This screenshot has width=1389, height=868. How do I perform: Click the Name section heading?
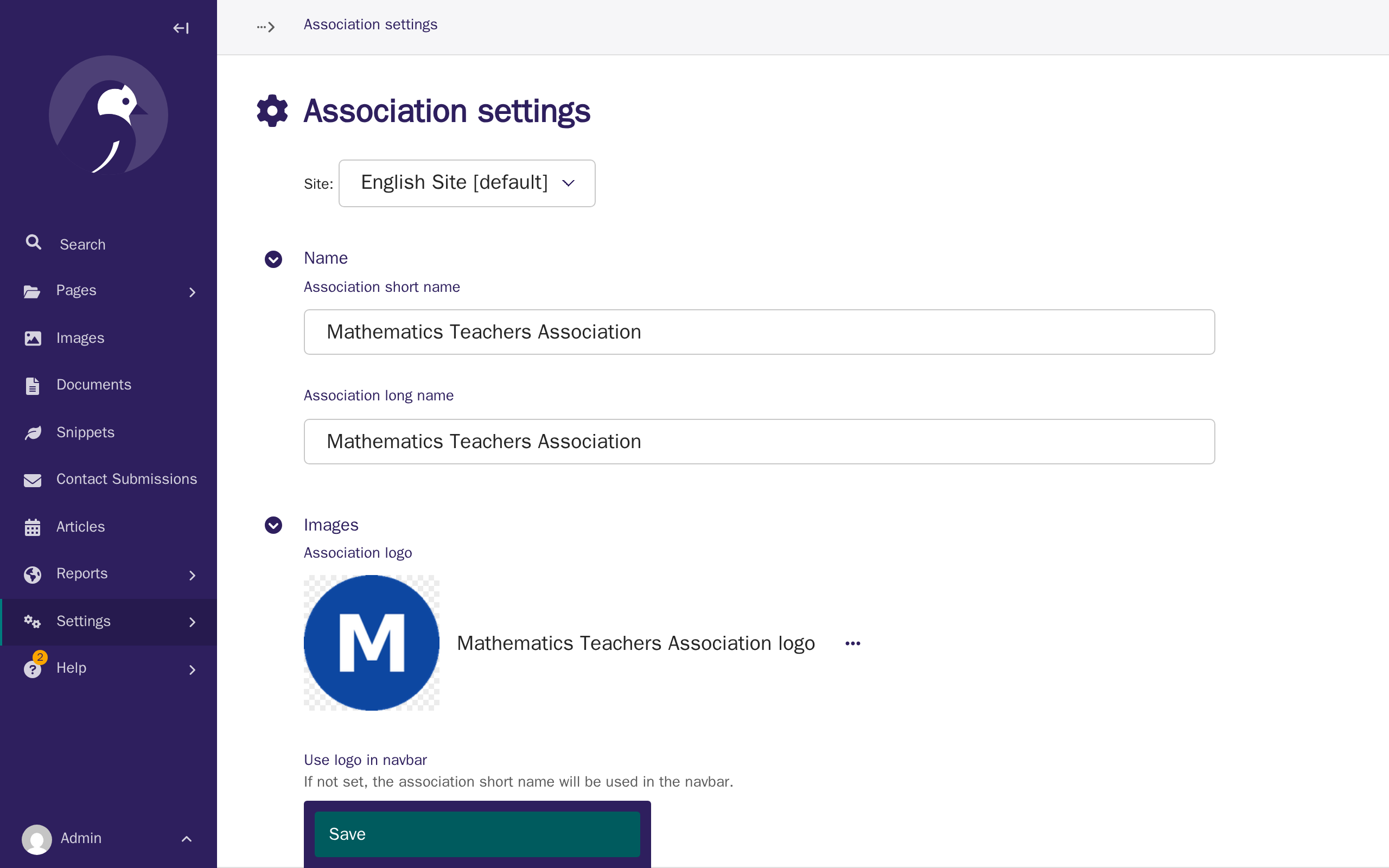click(326, 258)
